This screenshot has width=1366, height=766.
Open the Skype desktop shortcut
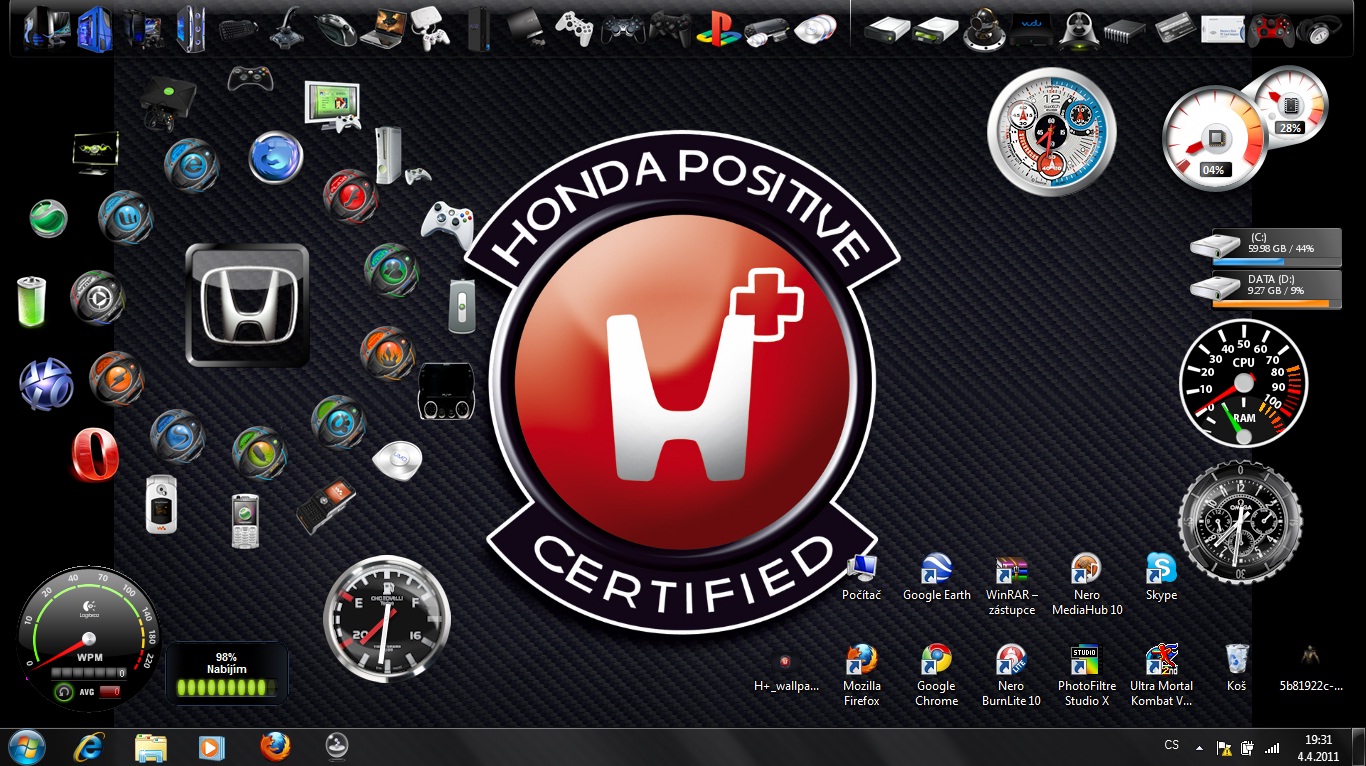click(x=1161, y=570)
